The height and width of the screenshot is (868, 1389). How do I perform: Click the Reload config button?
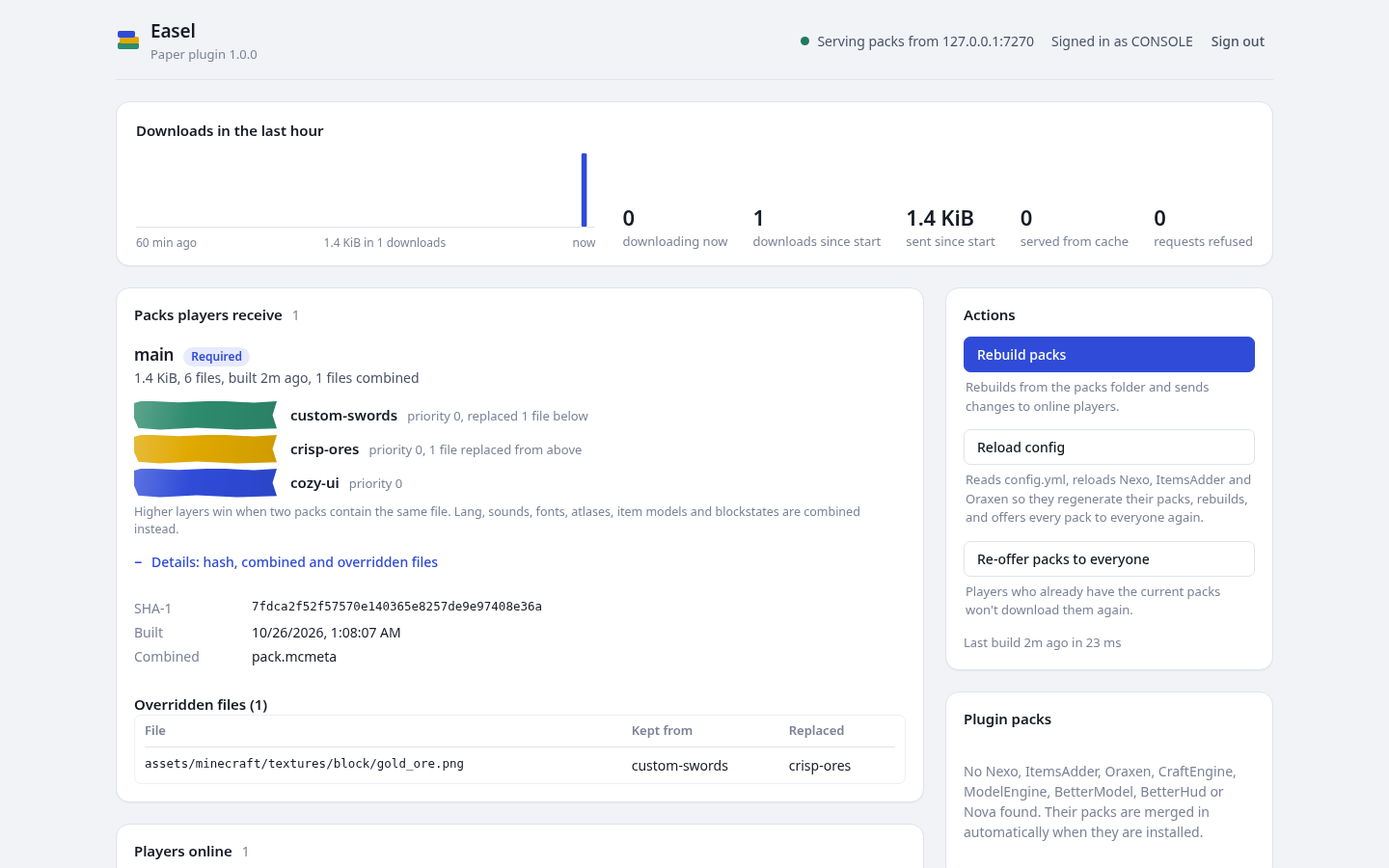pos(1109,448)
